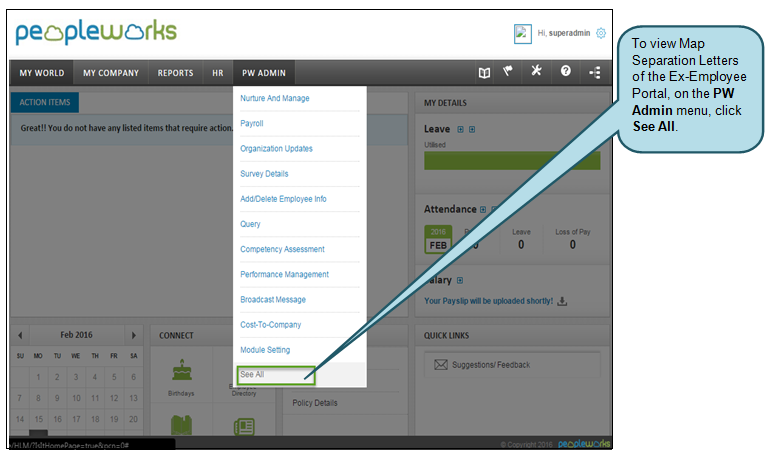Select Broadcast Message in the menu
The image size is (768, 454).
pyautogui.click(x=273, y=300)
